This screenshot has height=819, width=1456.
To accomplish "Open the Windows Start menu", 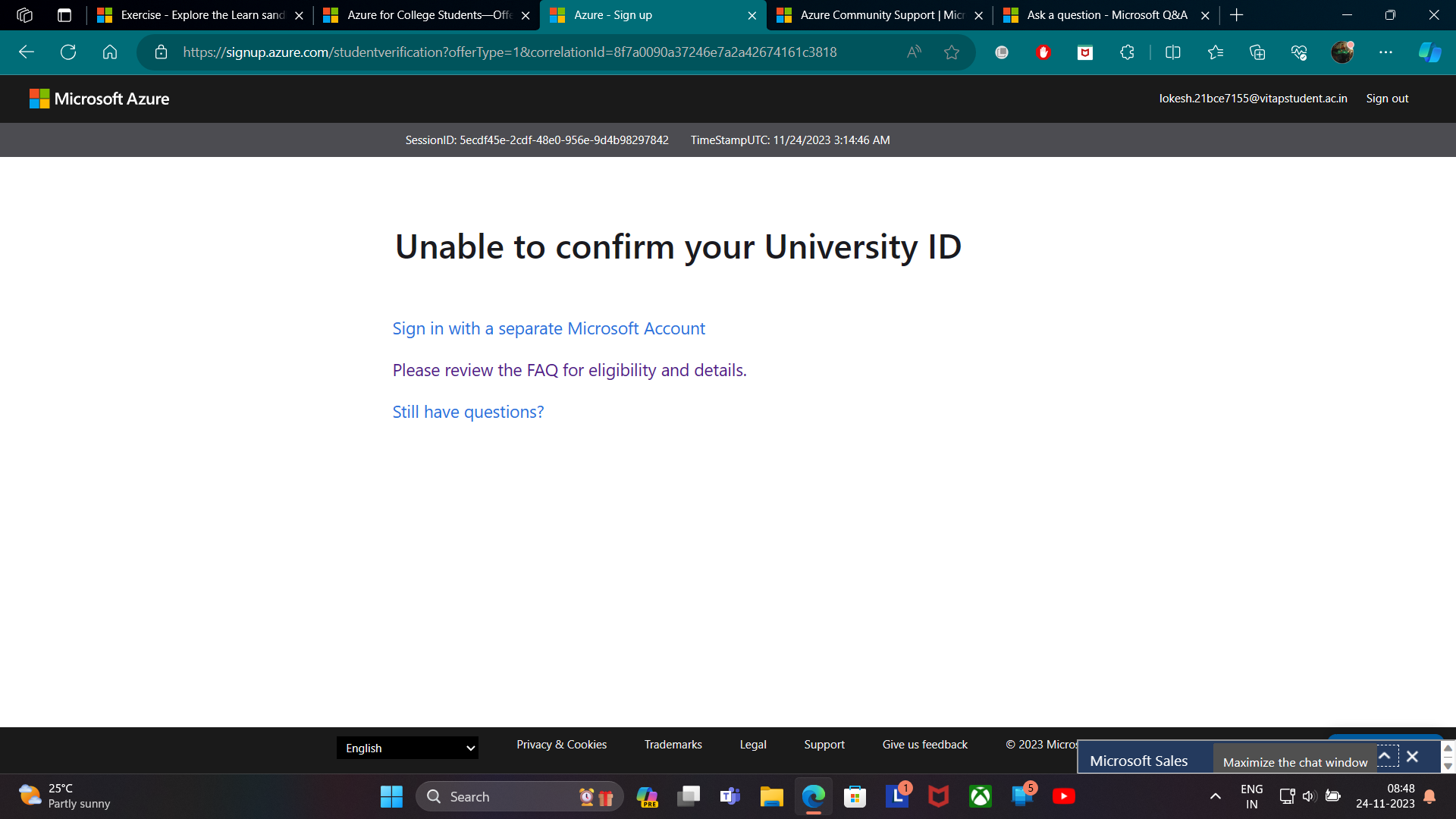I will point(391,796).
